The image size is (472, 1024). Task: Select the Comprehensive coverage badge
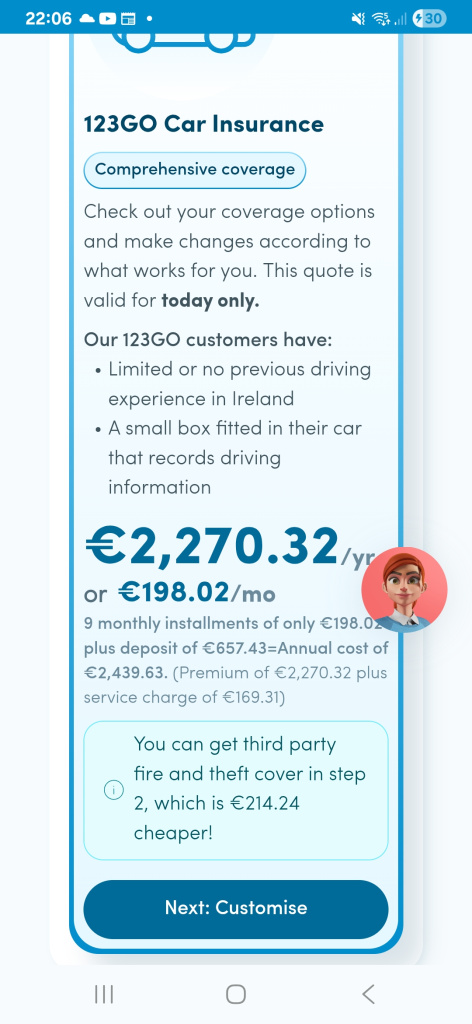tap(195, 170)
